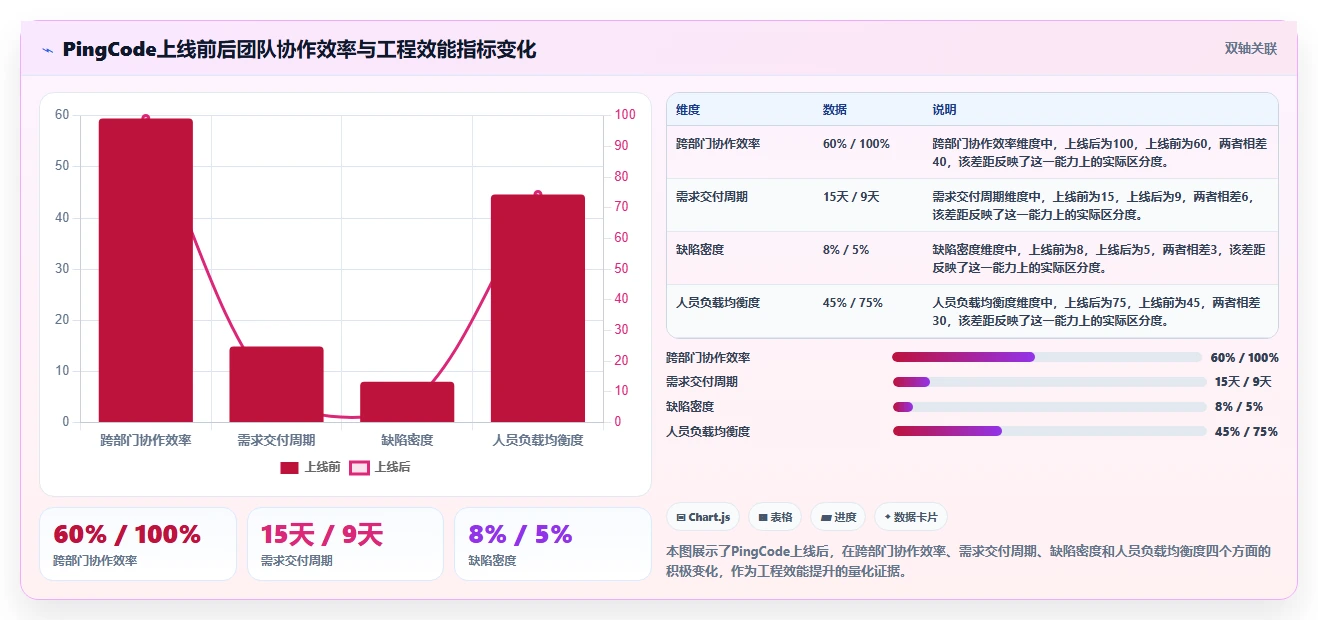Click the 缺陷密度 progress bar
Image resolution: width=1318 pixels, height=620 pixels.
coord(1049,406)
